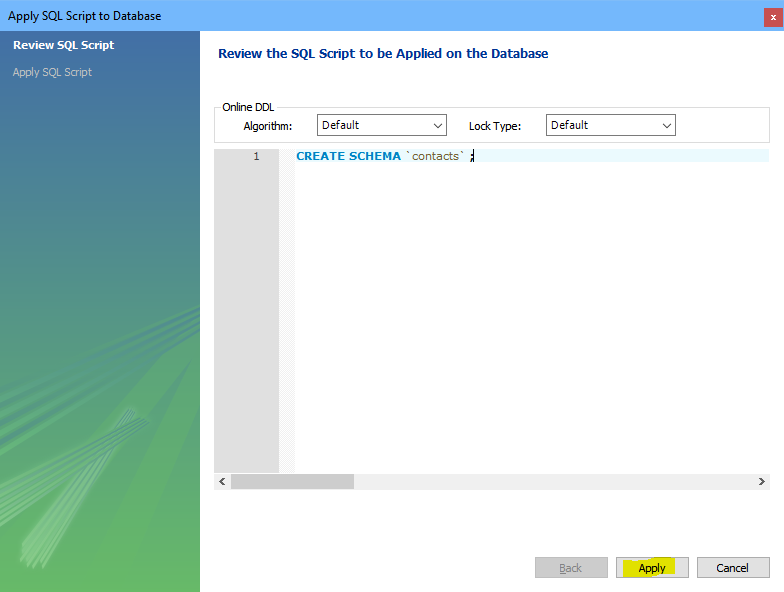This screenshot has width=784, height=592.
Task: Select the Review SQL Script step
Action: click(64, 45)
